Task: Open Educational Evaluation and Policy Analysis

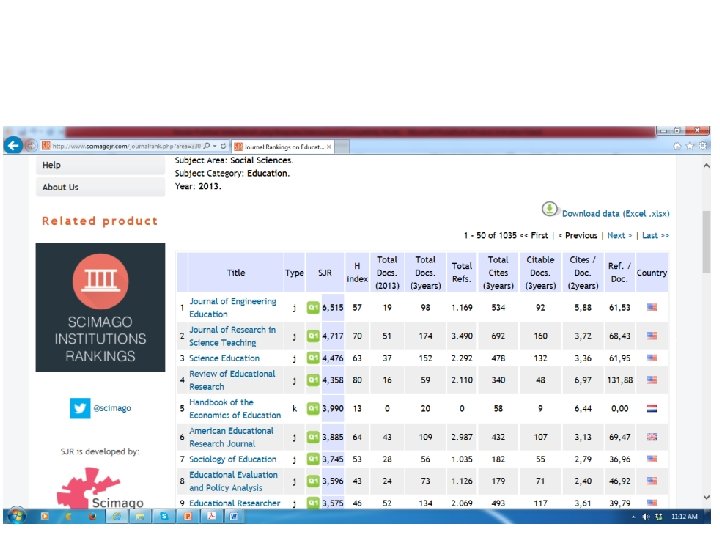Action: pos(233,481)
